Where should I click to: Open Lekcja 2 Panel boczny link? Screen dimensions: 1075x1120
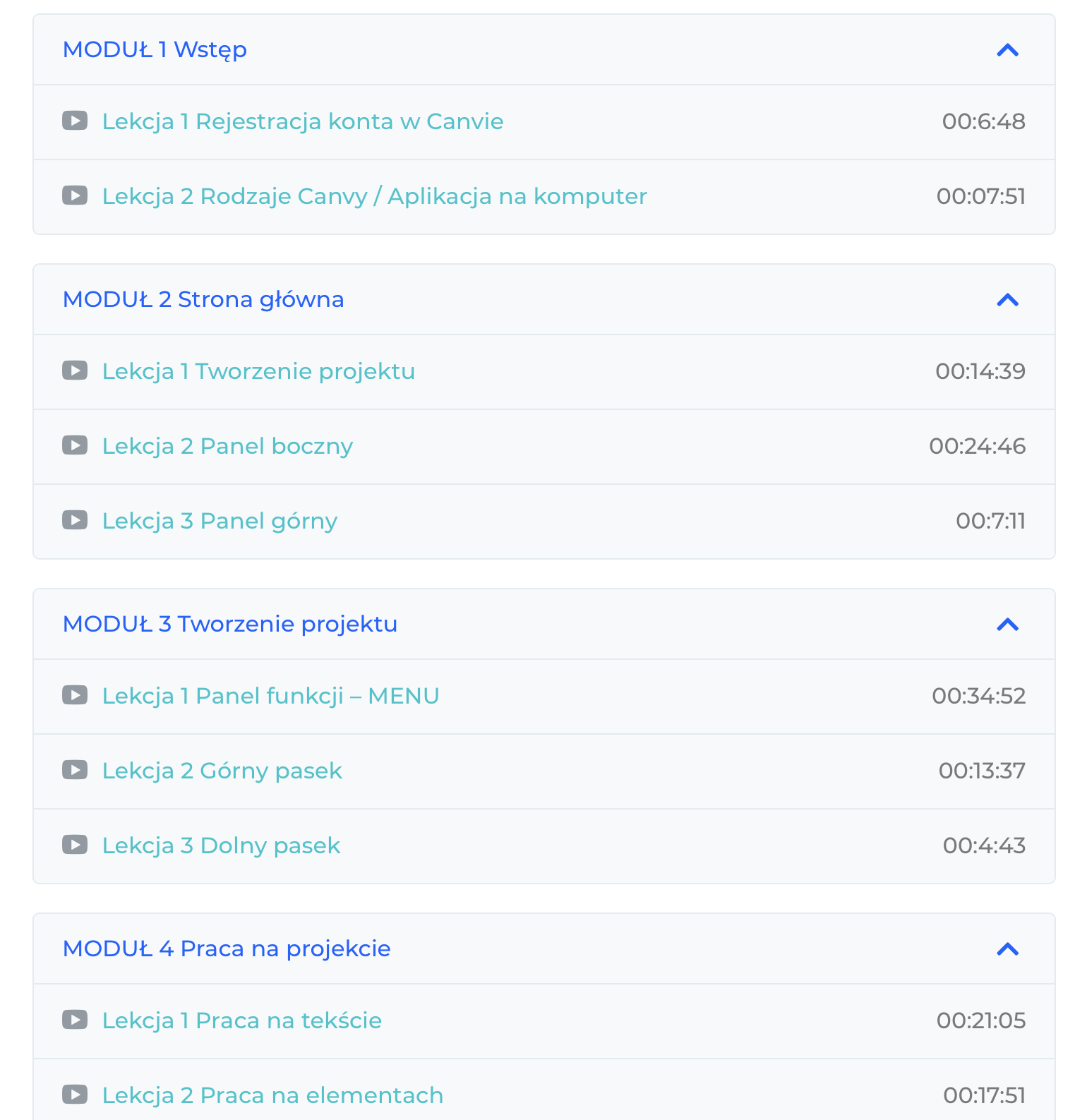(x=227, y=446)
